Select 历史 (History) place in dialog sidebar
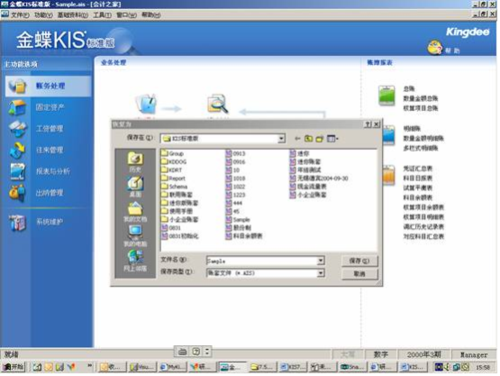 click(x=135, y=162)
